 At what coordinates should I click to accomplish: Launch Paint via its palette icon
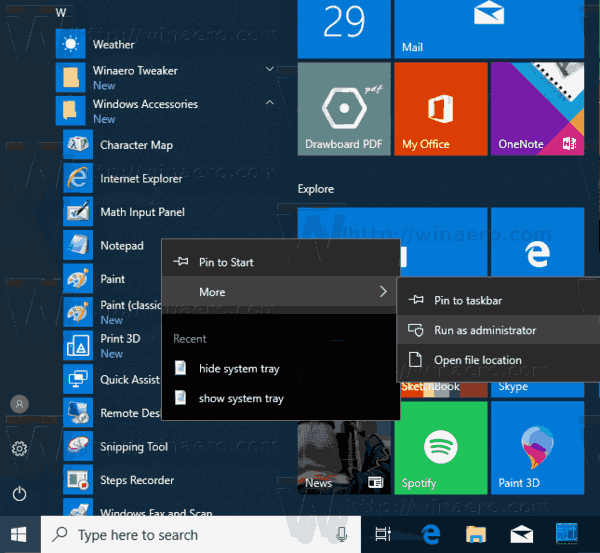click(x=78, y=279)
